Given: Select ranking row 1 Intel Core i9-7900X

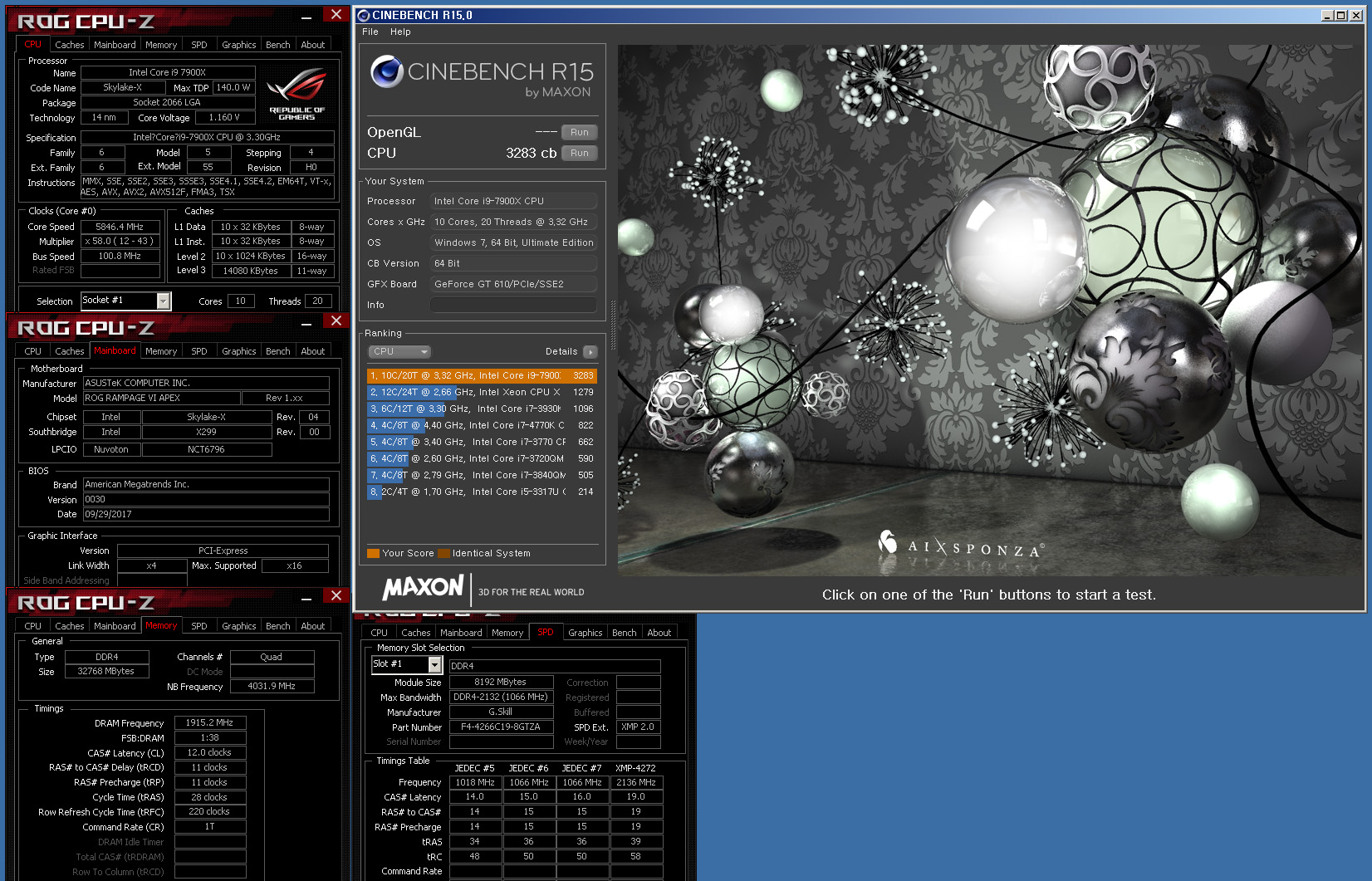Looking at the screenshot, I should 482,375.
